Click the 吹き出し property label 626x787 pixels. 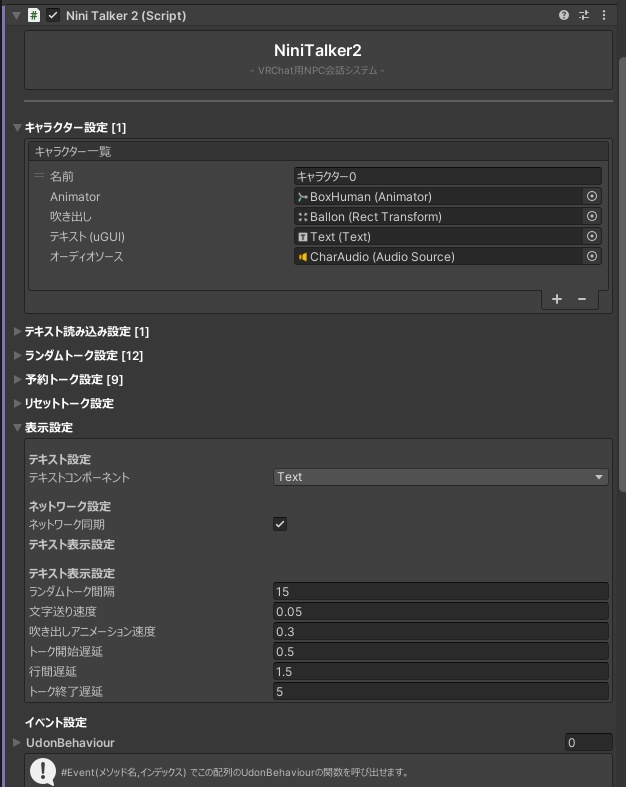click(x=70, y=216)
